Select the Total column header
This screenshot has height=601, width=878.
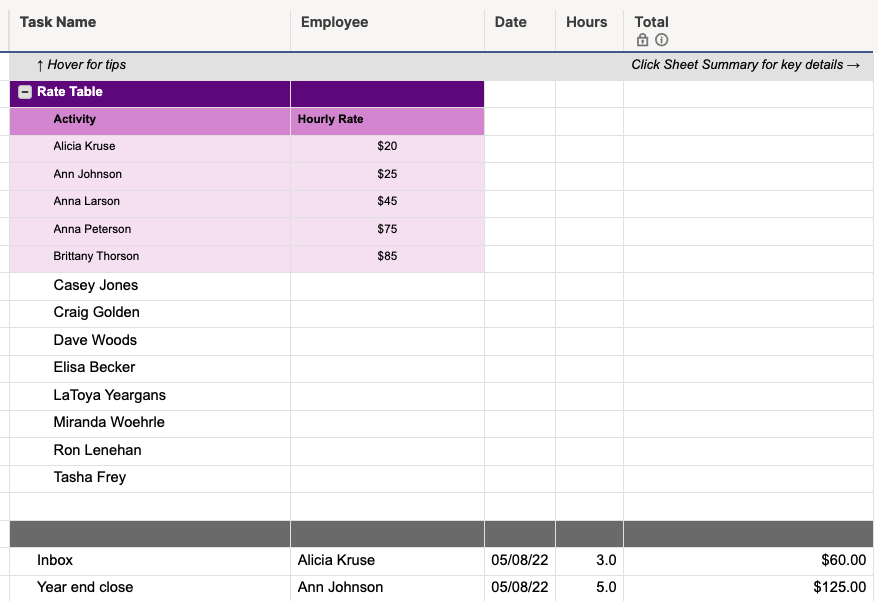tap(651, 22)
